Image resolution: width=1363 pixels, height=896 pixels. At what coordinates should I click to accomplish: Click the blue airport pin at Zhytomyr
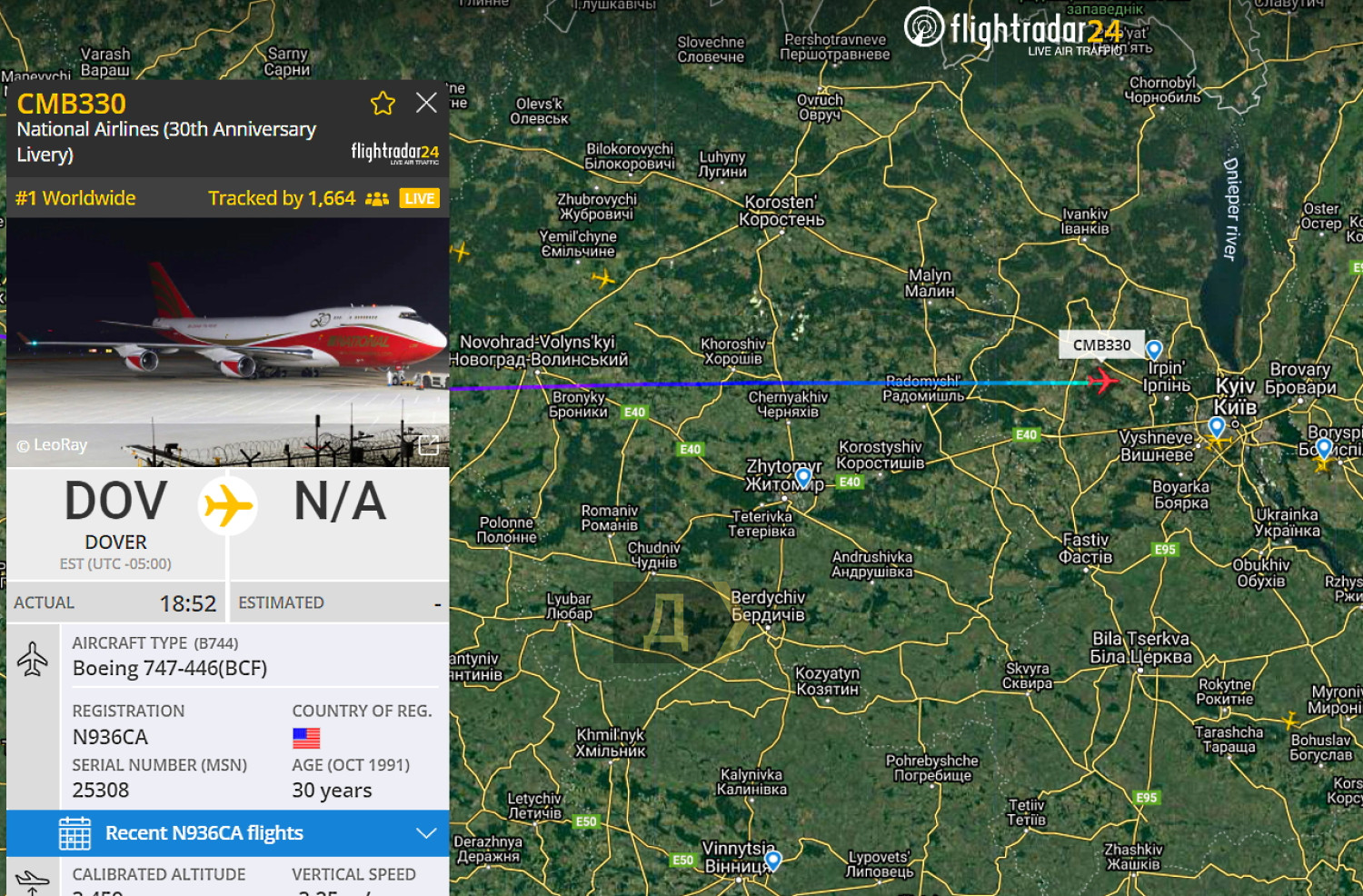point(803,477)
